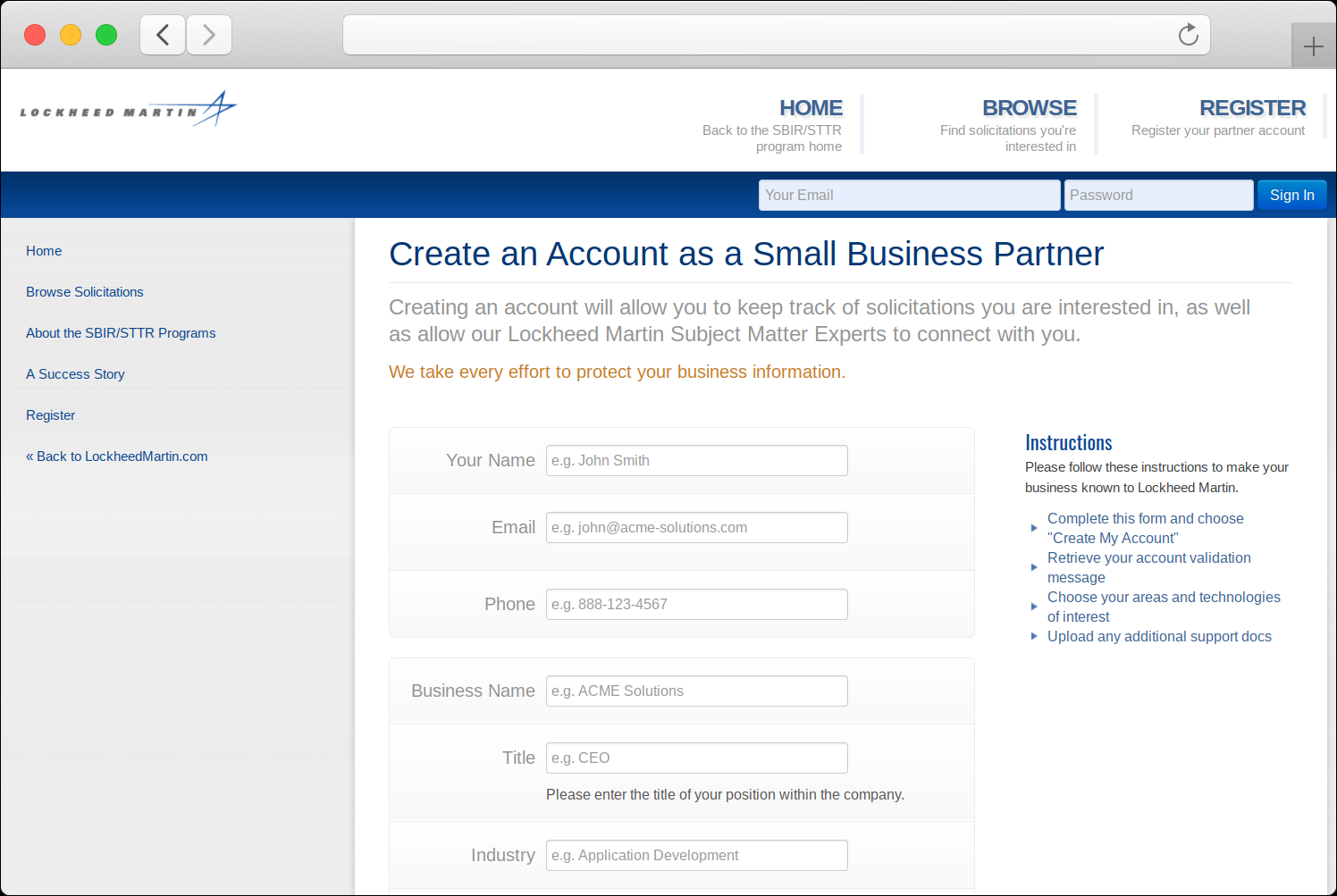Image resolution: width=1337 pixels, height=896 pixels.
Task: Open About the SBIR/STTR Programs page
Action: [121, 333]
